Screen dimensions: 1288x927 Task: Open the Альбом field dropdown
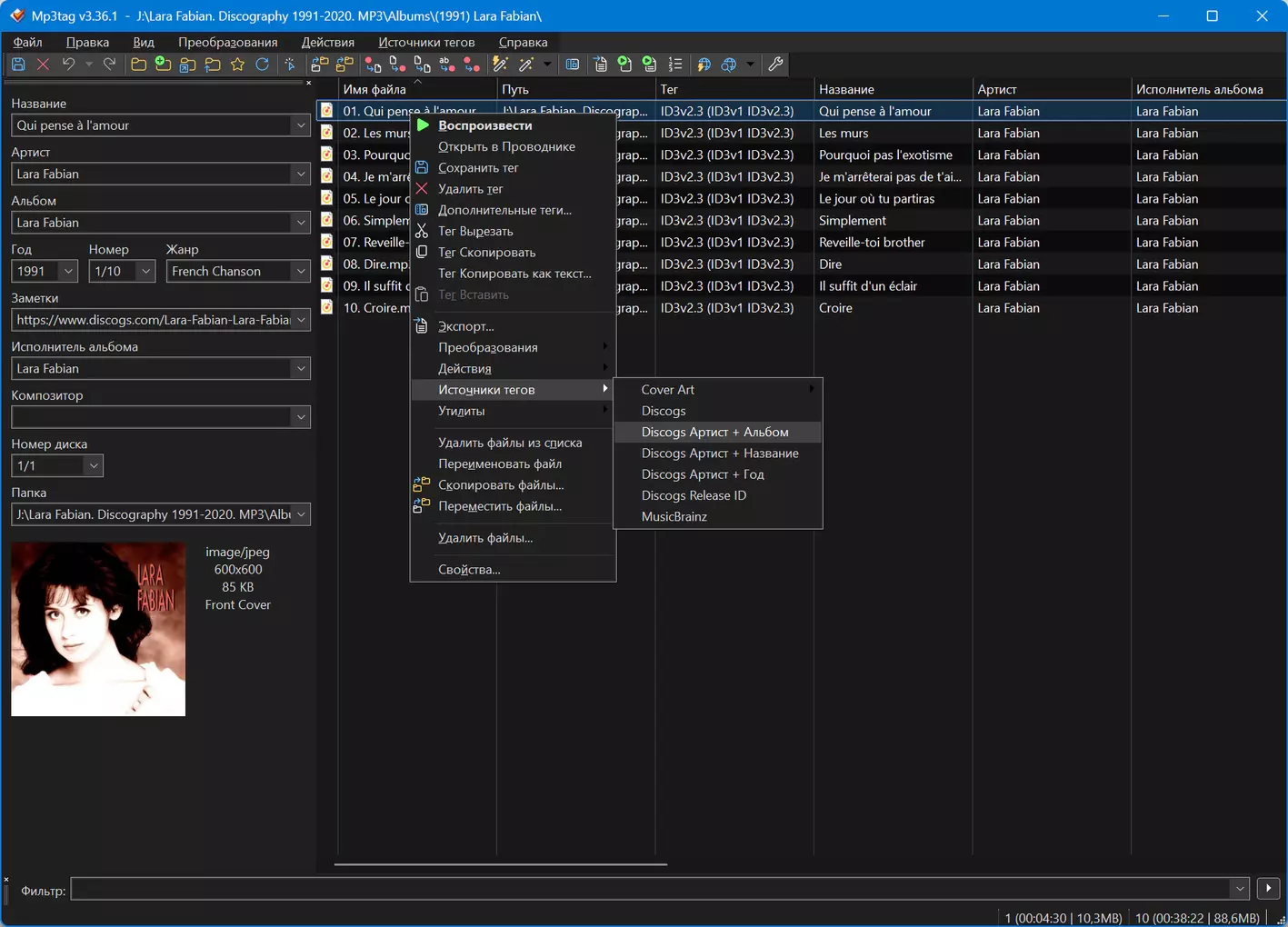point(300,223)
